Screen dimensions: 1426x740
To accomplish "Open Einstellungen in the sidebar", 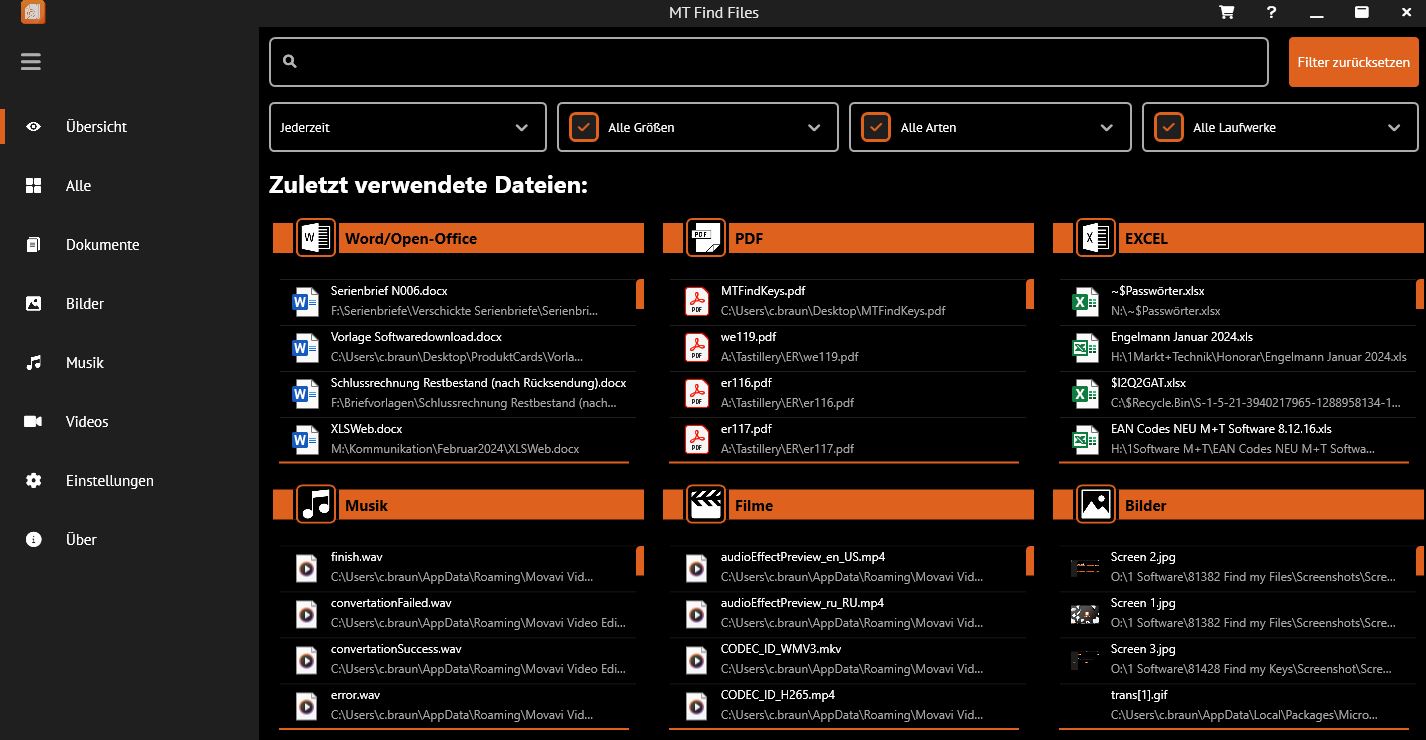I will pyautogui.click(x=109, y=481).
